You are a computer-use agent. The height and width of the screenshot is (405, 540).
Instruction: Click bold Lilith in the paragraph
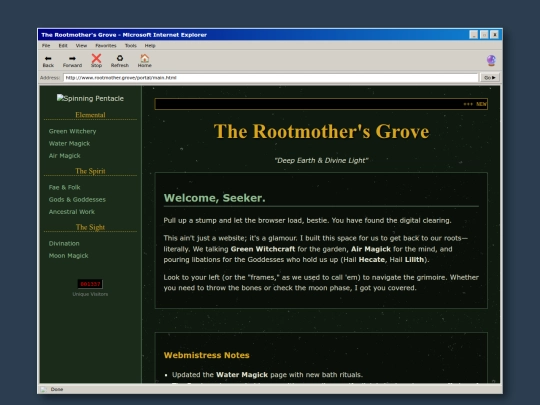(x=414, y=260)
